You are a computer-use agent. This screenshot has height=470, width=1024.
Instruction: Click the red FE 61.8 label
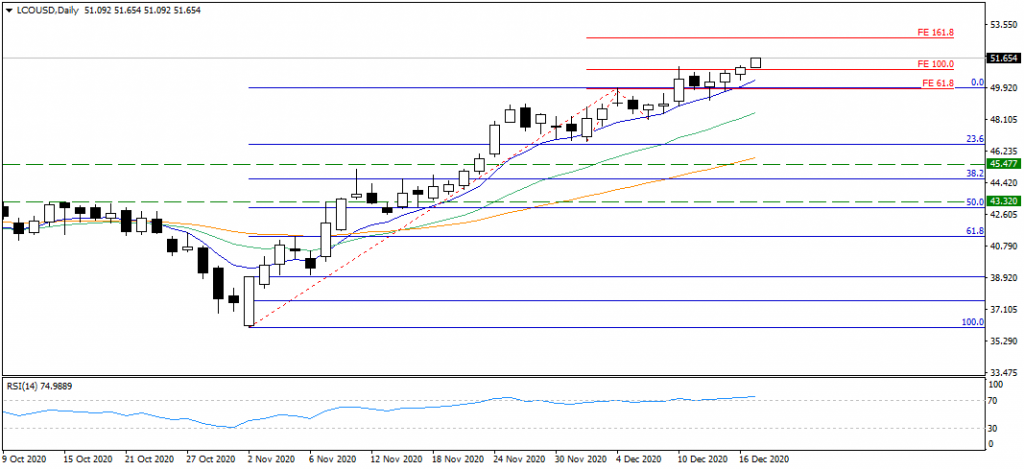(x=936, y=82)
